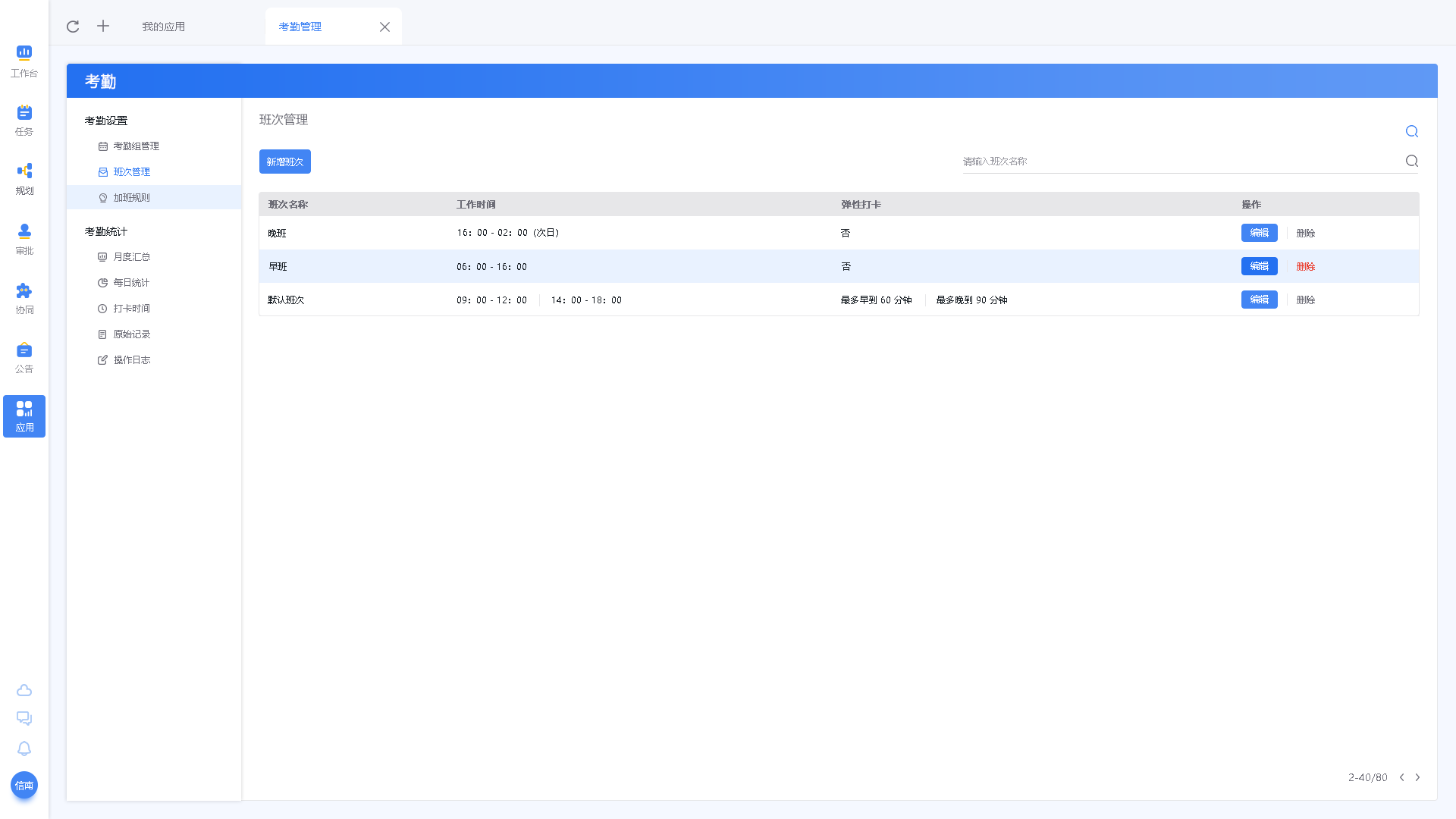Click the 默认班次 shift name cell

[286, 300]
